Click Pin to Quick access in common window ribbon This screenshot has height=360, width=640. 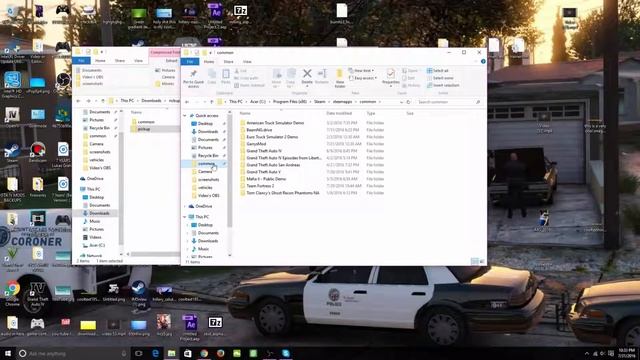coord(193,78)
